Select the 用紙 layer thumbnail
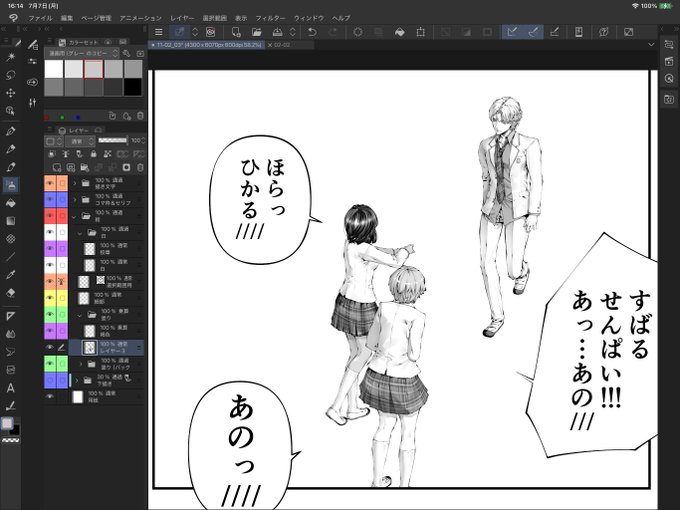 coord(78,397)
